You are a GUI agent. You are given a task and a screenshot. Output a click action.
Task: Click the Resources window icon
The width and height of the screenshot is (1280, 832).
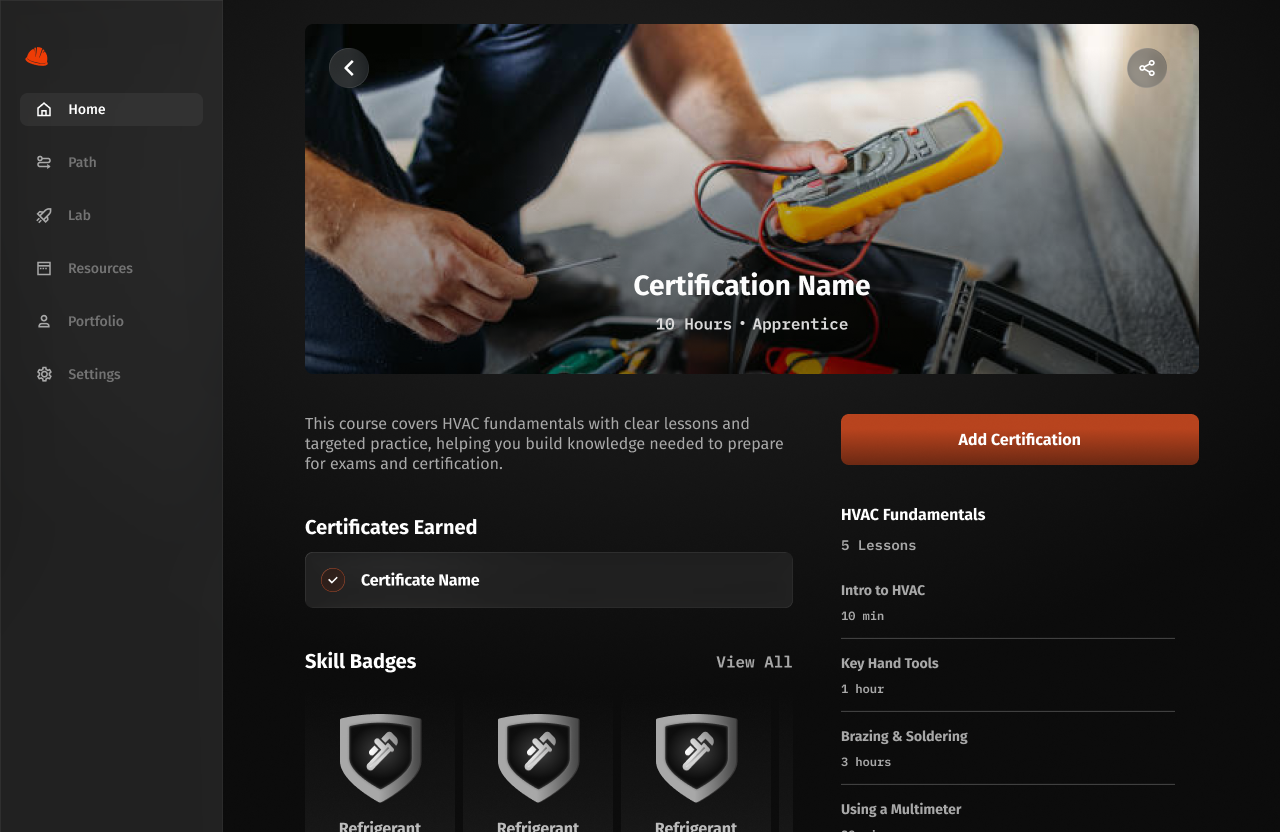(44, 268)
